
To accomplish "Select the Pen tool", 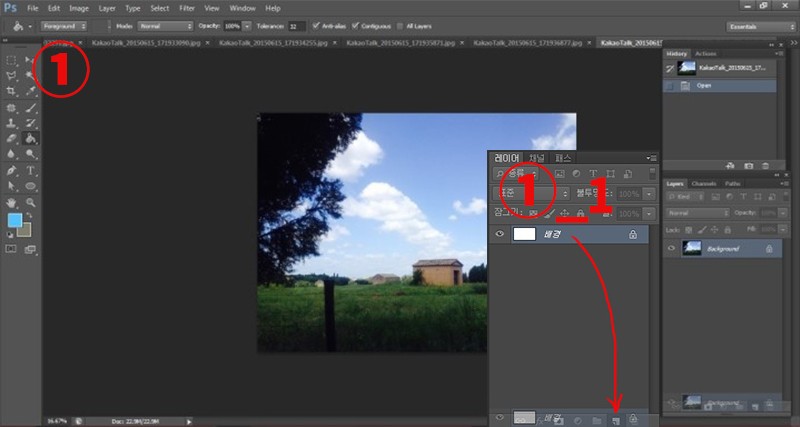I will coord(11,170).
